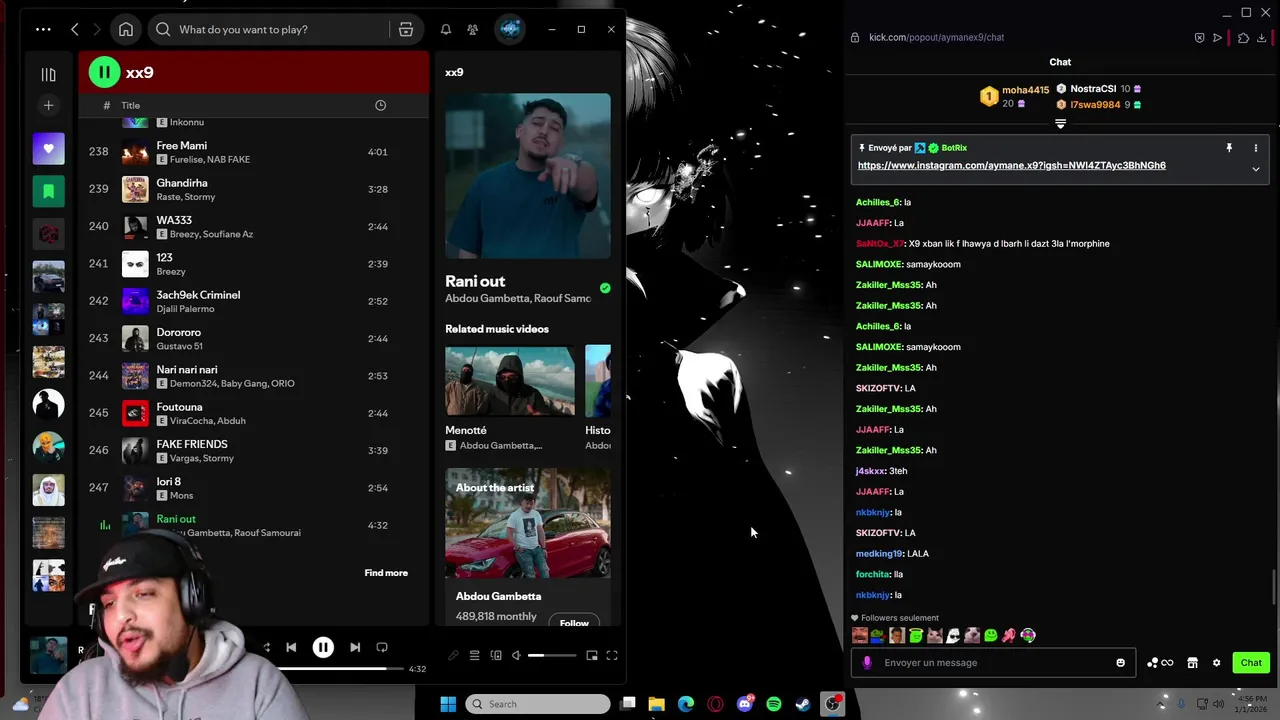Screen dimensions: 1280x720
Task: Open Liked Songs in sidebar
Action: click(x=48, y=149)
